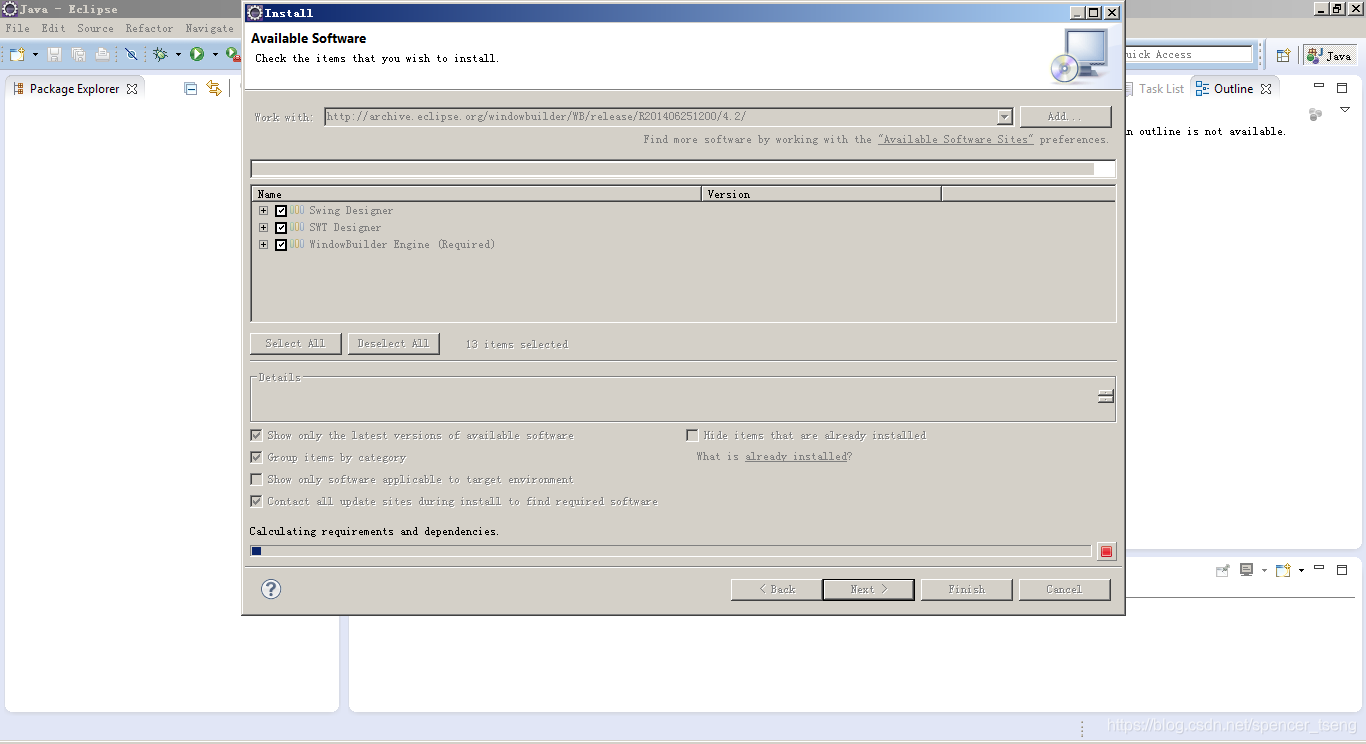Open the Available Software Sites link
Viewport: 1366px width, 744px height.
[955, 139]
